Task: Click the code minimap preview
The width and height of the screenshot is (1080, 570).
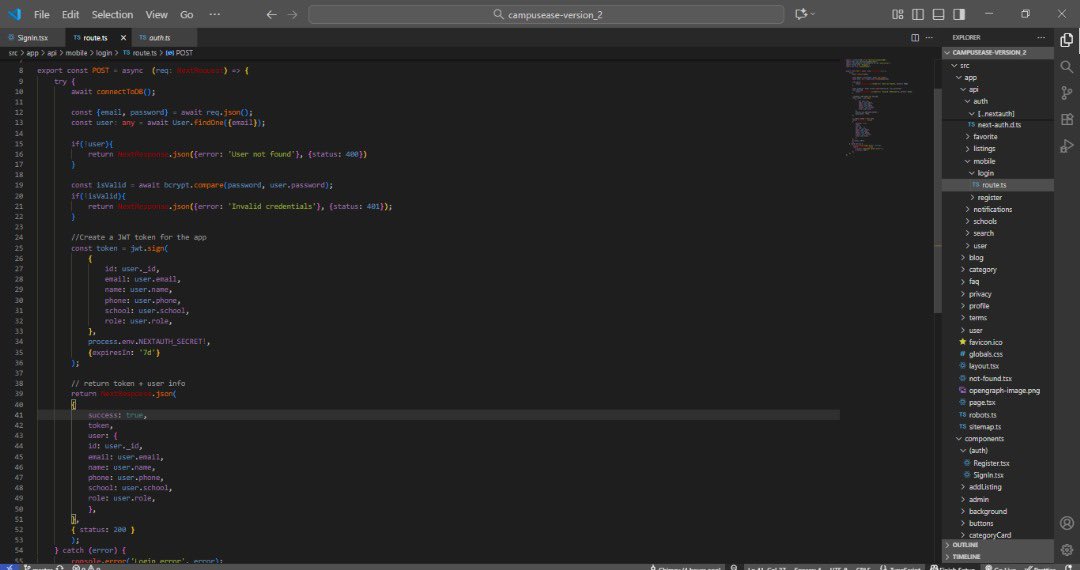Action: (879, 107)
